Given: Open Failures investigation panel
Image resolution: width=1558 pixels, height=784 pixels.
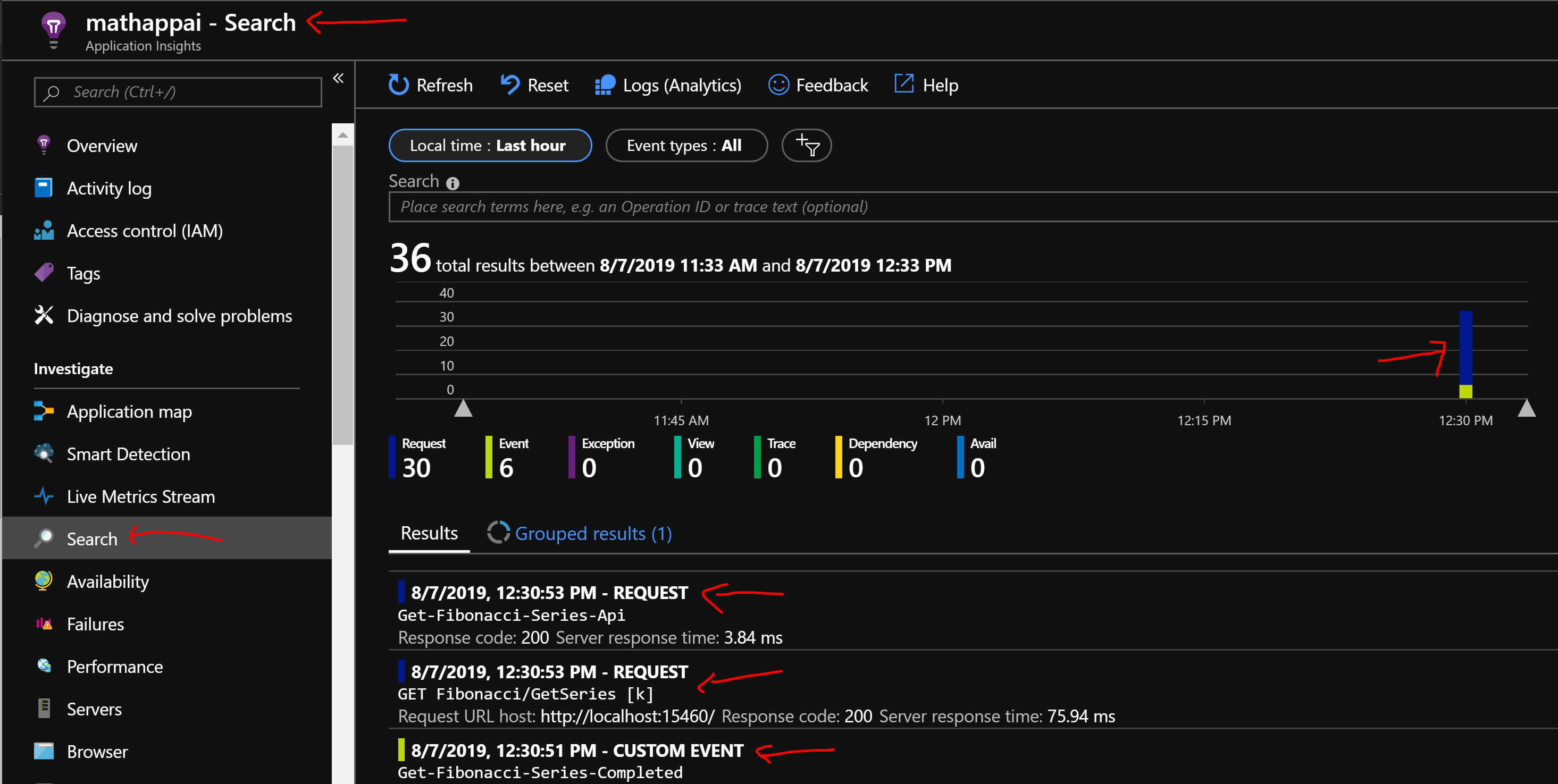Looking at the screenshot, I should click(x=96, y=624).
